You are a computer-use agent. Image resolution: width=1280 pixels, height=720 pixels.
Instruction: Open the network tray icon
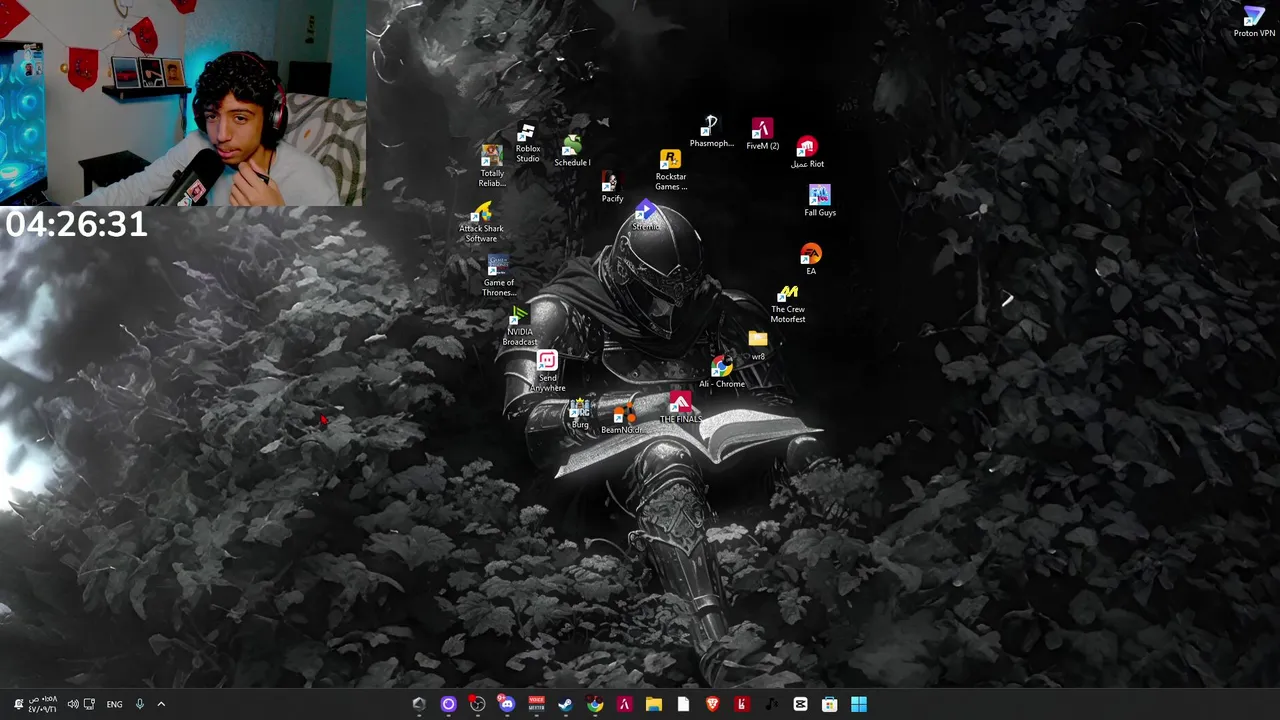coord(89,704)
